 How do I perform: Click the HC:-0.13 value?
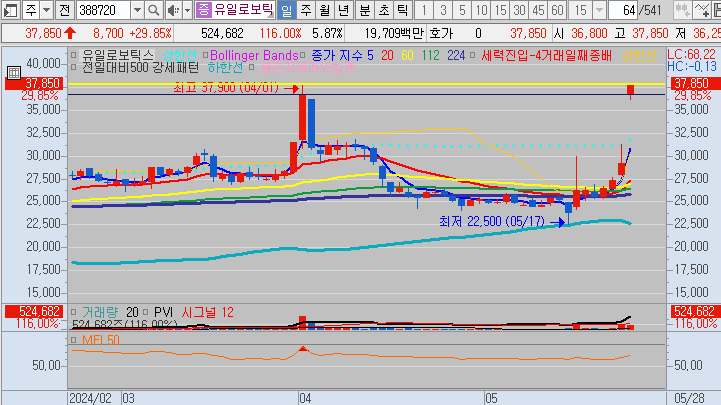coord(692,67)
